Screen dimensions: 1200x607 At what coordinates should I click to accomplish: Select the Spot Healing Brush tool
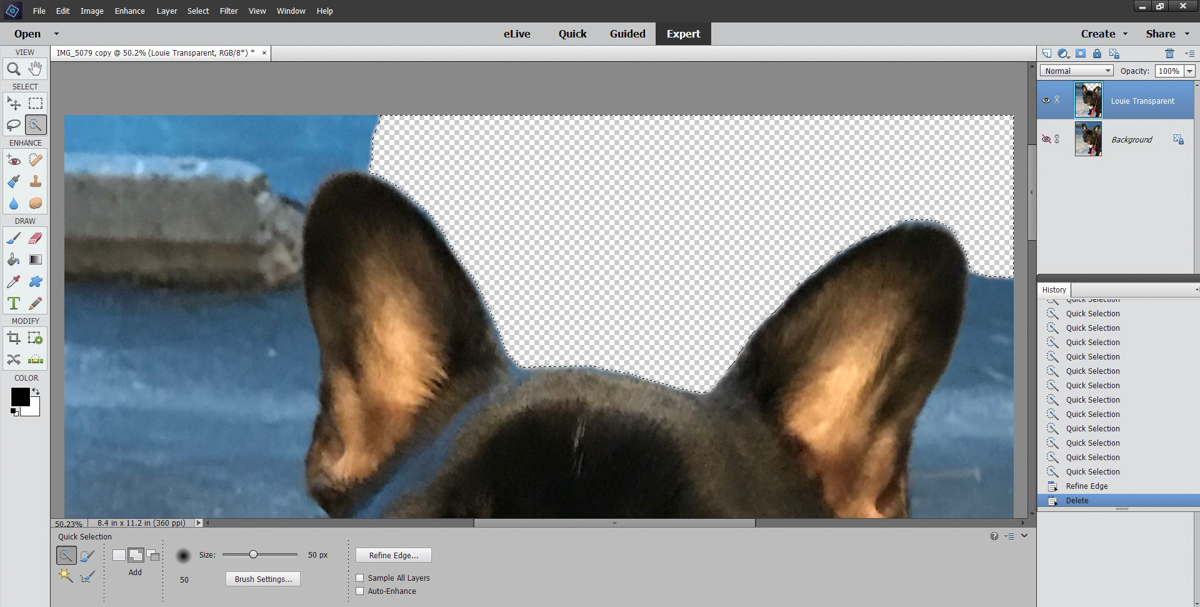(36, 160)
